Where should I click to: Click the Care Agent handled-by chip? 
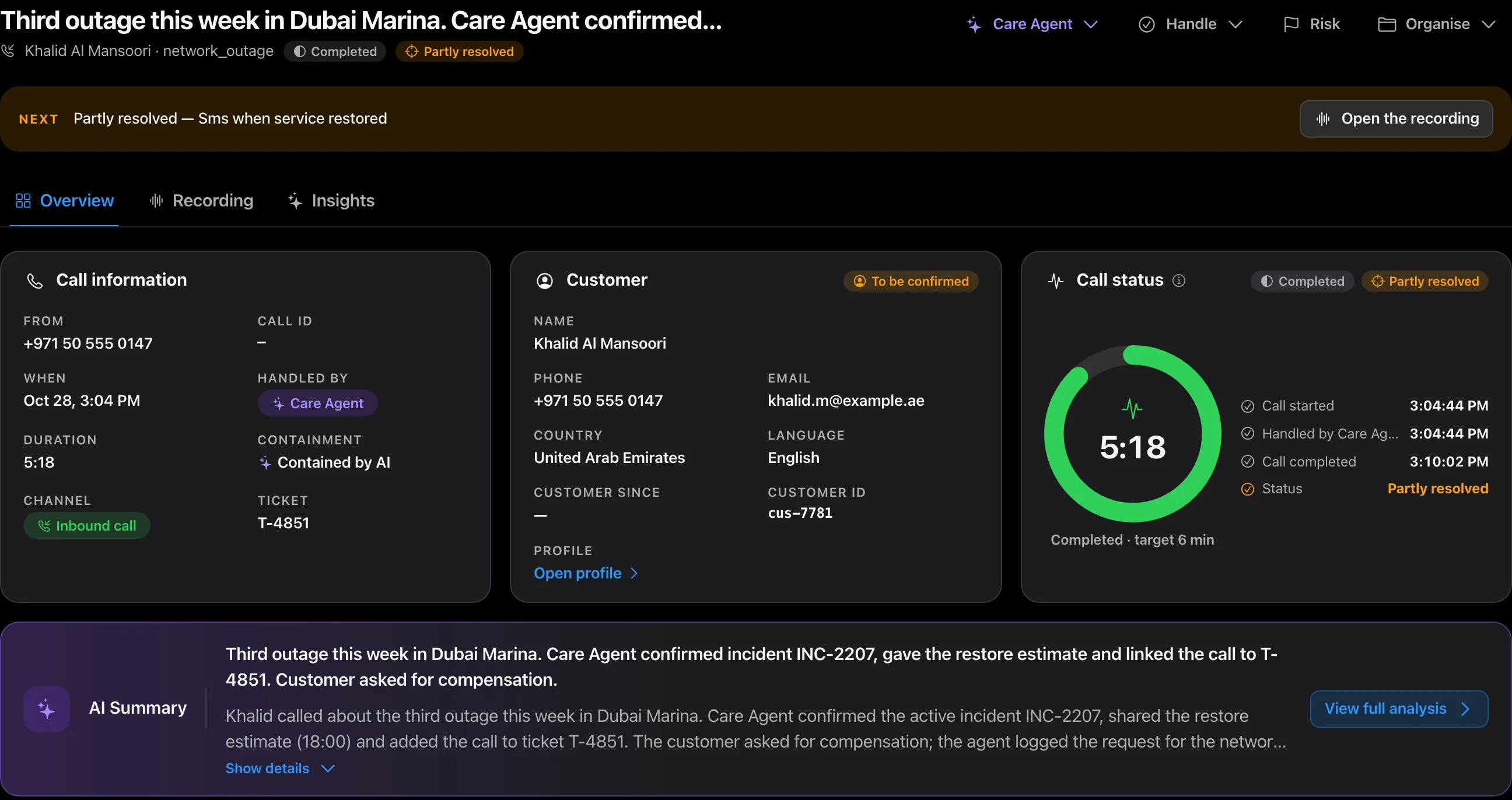[x=317, y=403]
